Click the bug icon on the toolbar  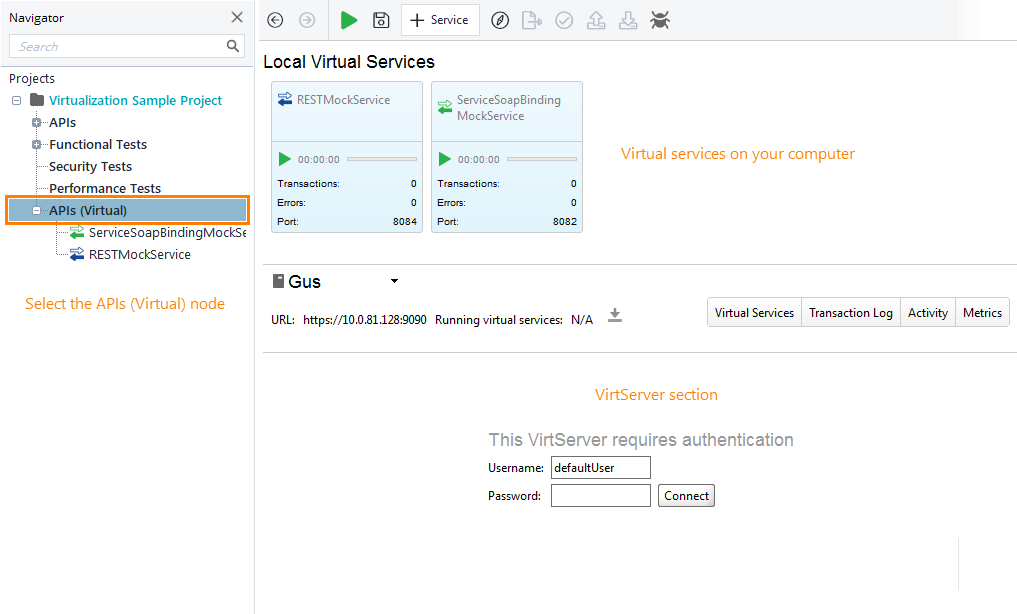pyautogui.click(x=660, y=20)
